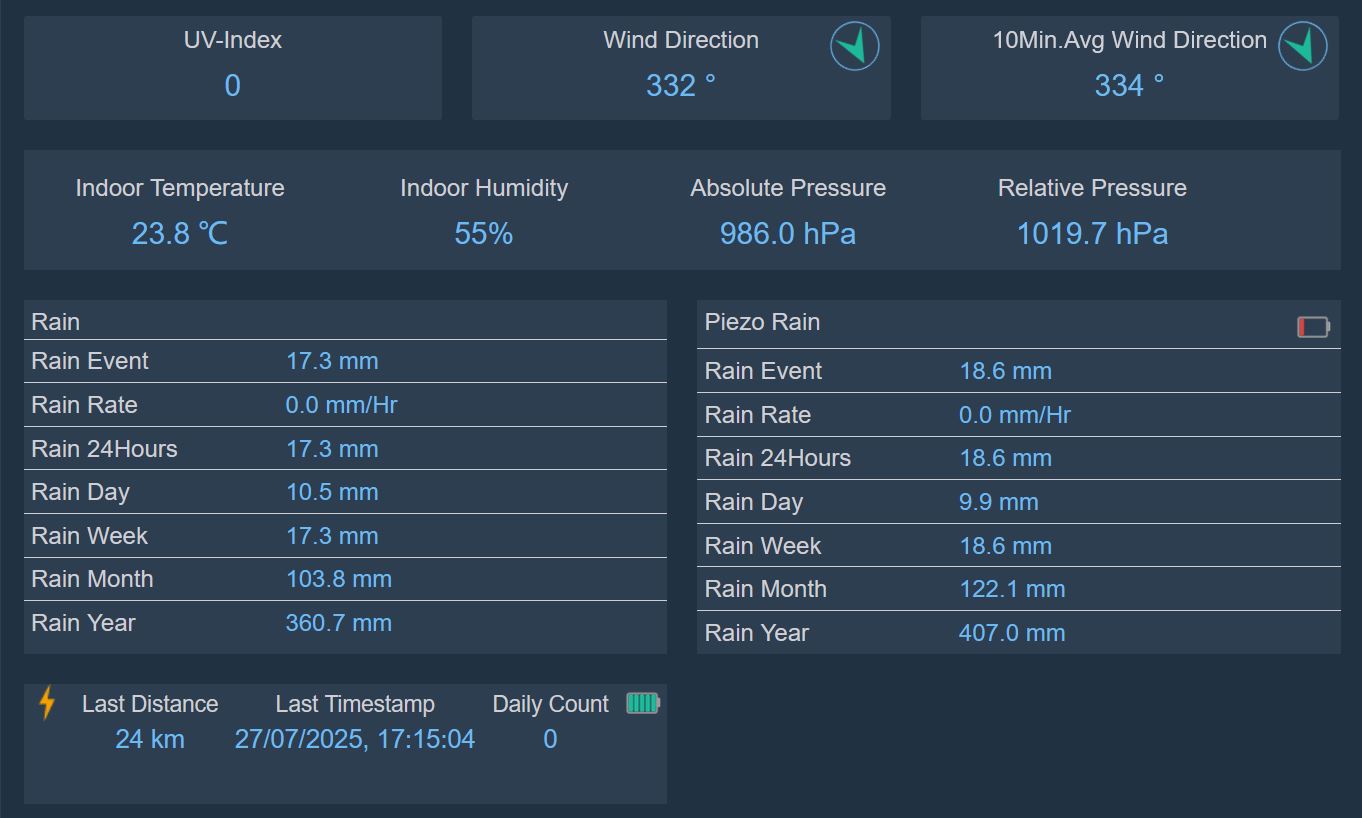The height and width of the screenshot is (818, 1362).
Task: Click the lightning sensor battery indicator icon
Action: coord(643,703)
